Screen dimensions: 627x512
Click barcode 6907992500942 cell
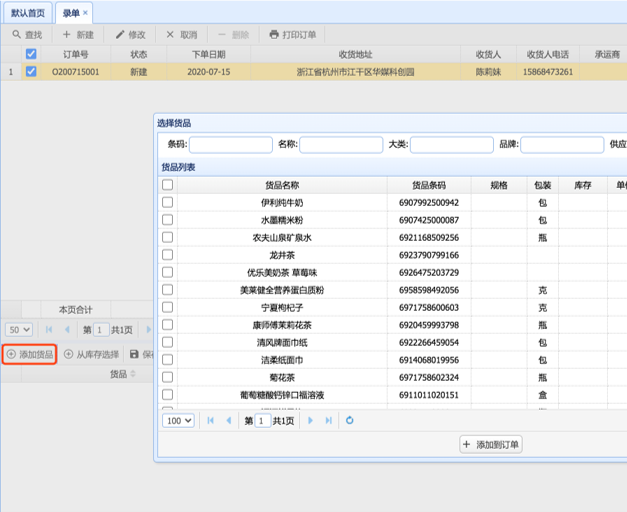point(429,202)
